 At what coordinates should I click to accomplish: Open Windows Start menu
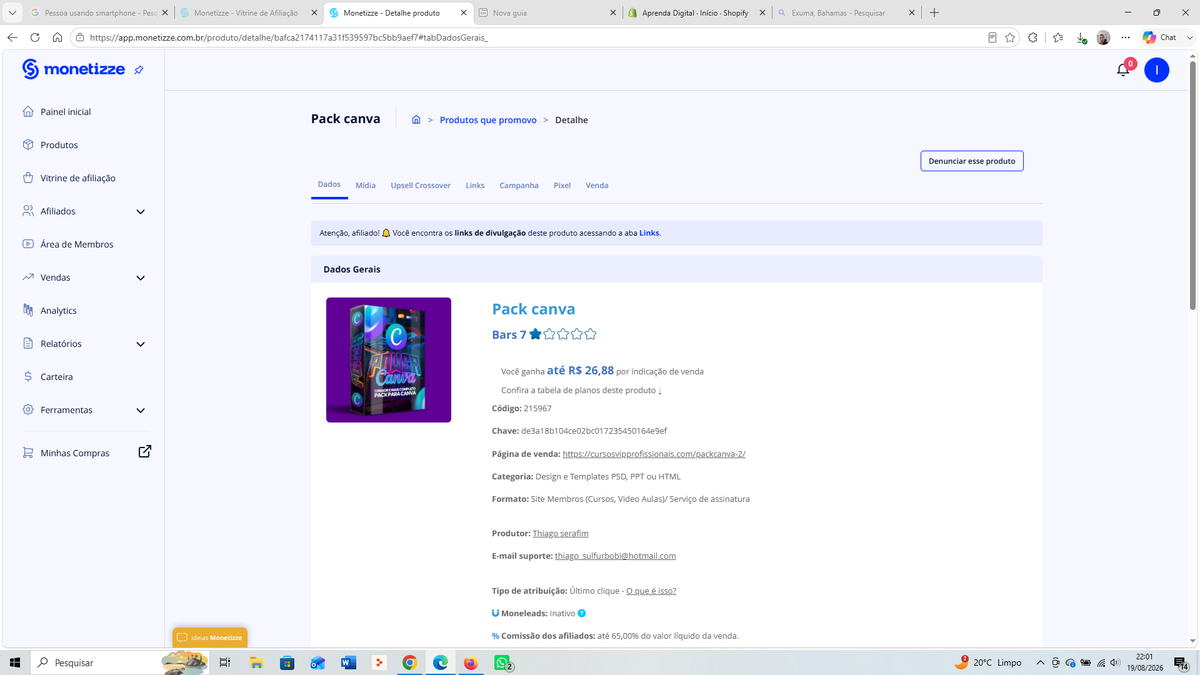click(14, 662)
